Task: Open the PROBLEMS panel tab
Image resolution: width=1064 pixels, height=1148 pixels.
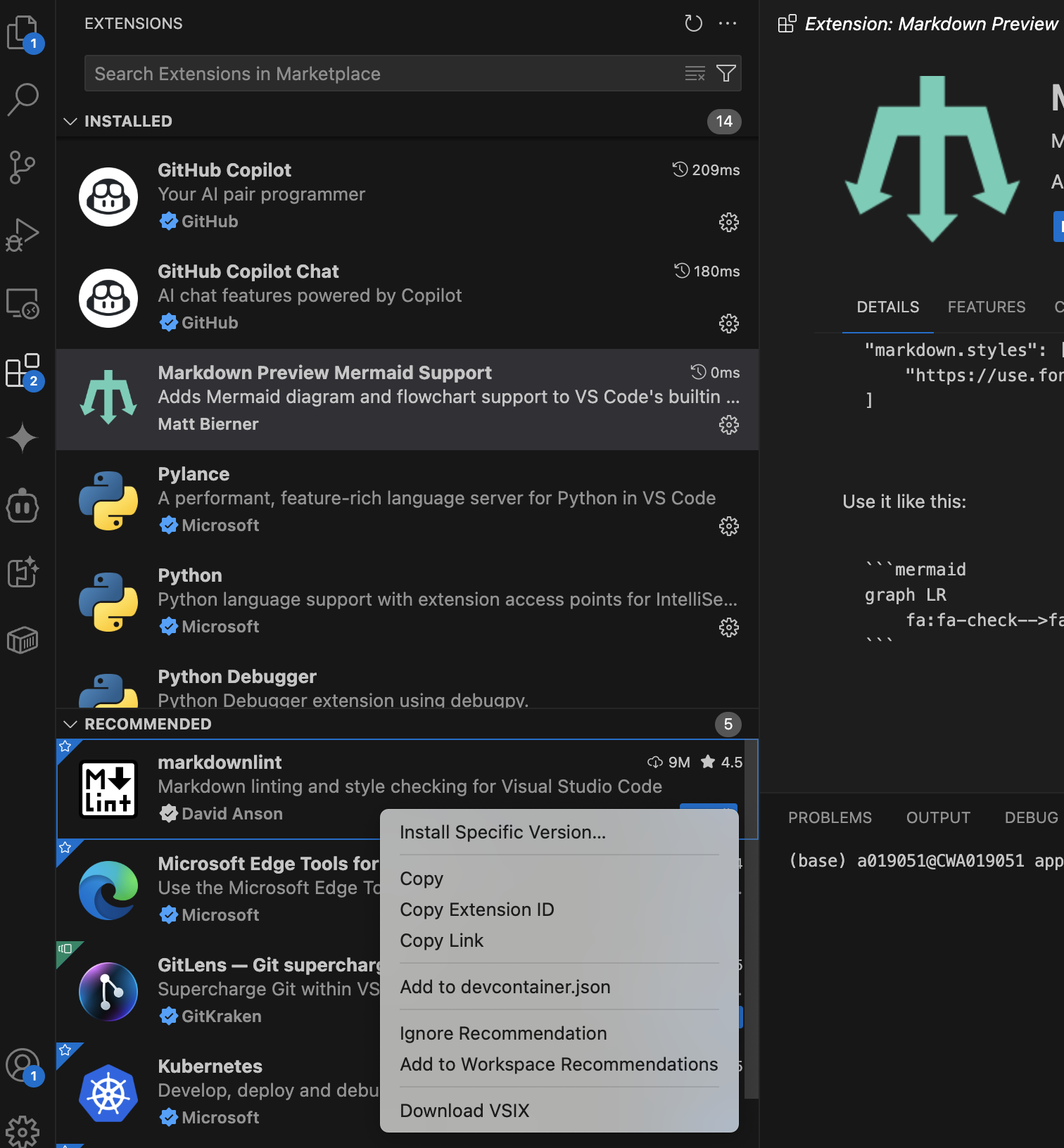Action: point(830,817)
